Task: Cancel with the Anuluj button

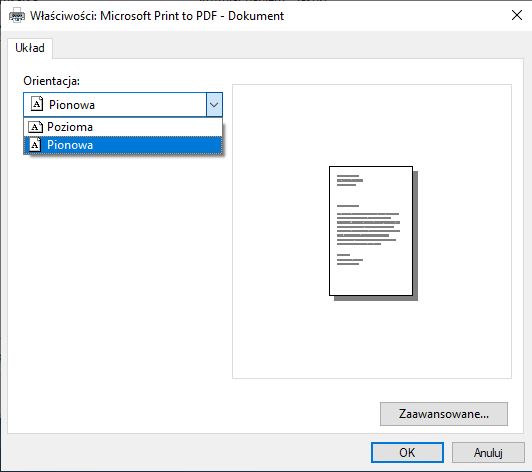Action: coord(488,453)
